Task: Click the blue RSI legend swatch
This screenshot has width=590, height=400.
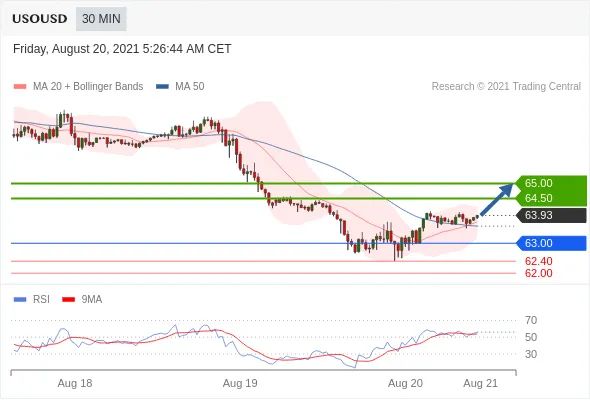Action: [20, 300]
